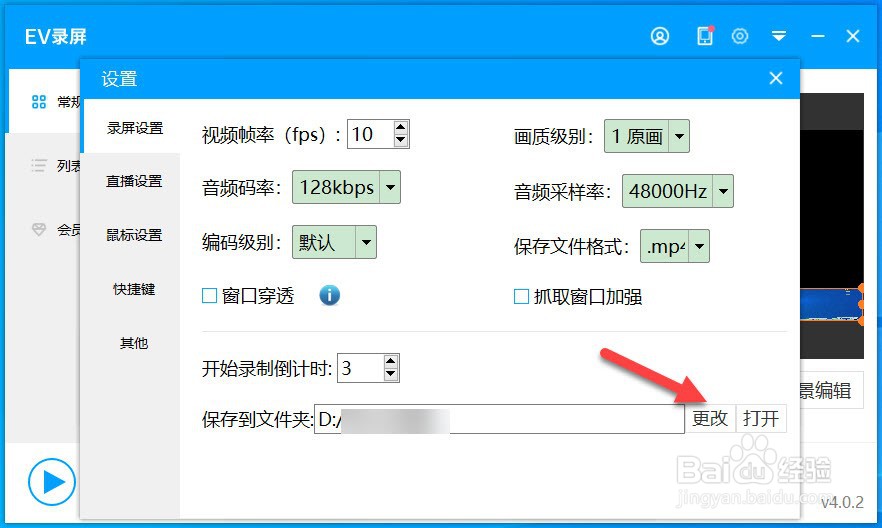
Task: Click 更改 to change save folder
Action: (710, 418)
